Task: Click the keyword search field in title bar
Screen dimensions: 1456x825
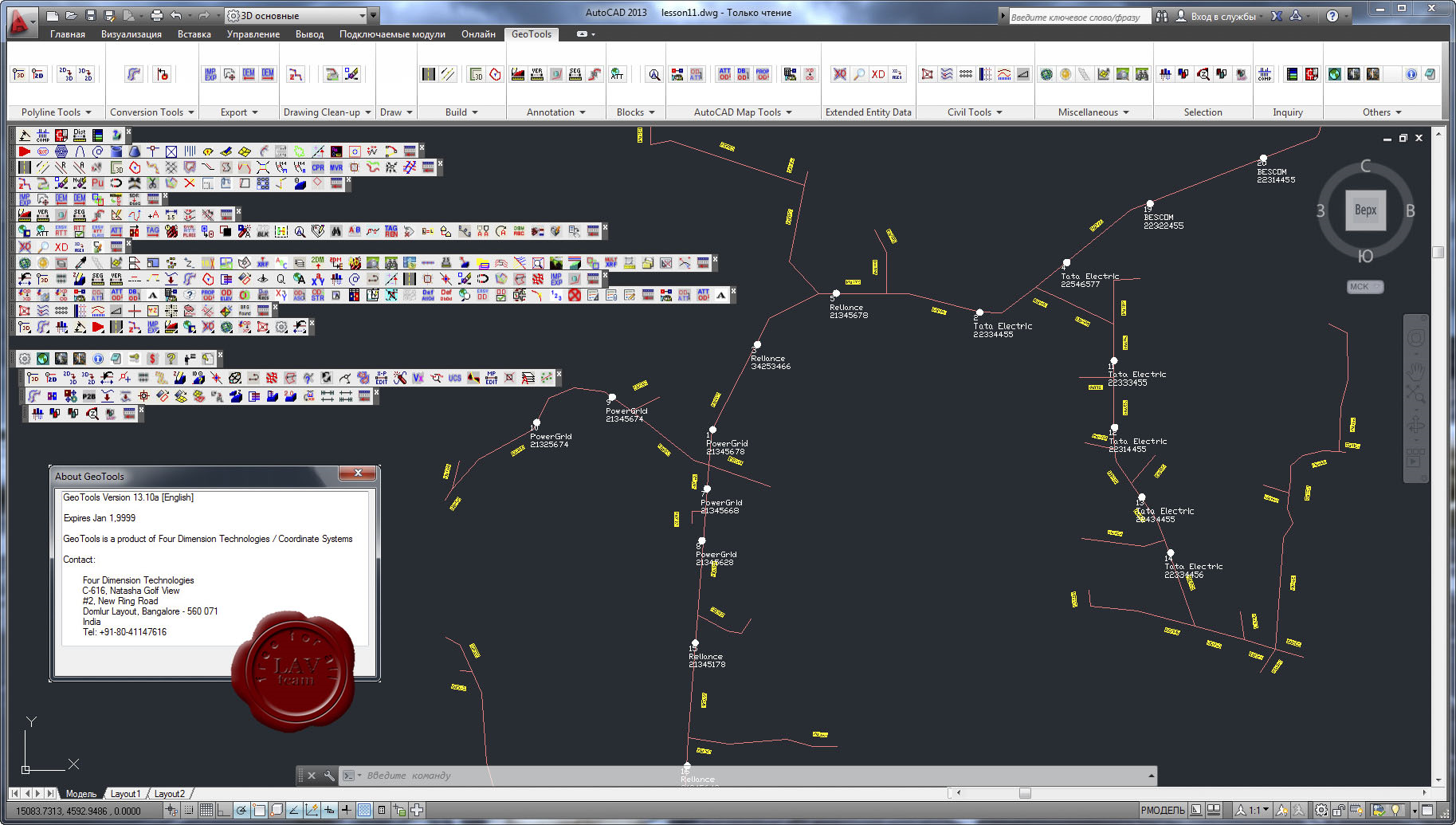Action: [1080, 17]
